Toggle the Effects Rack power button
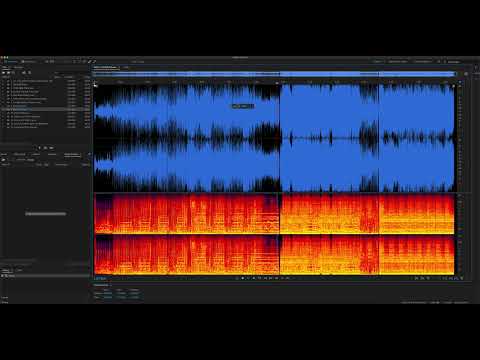Image resolution: width=480 pixels, height=360 pixels. tap(4, 160)
